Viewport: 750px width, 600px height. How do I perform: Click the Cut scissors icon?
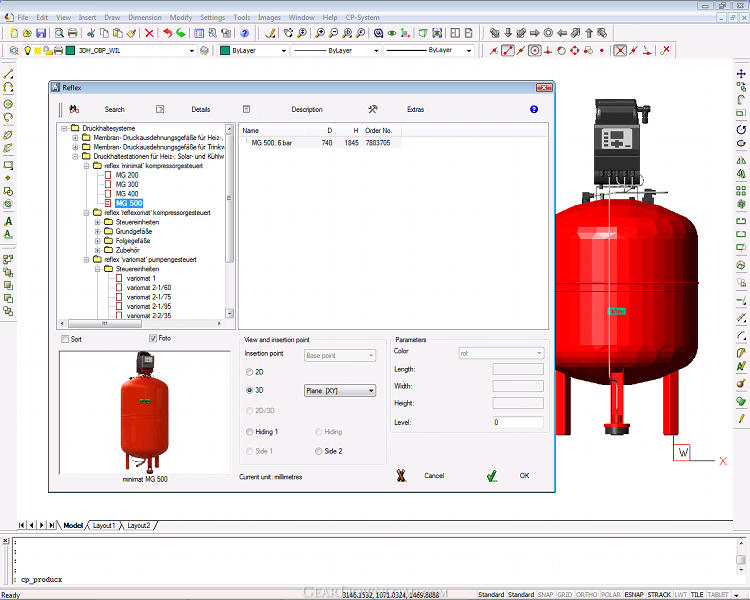point(91,33)
